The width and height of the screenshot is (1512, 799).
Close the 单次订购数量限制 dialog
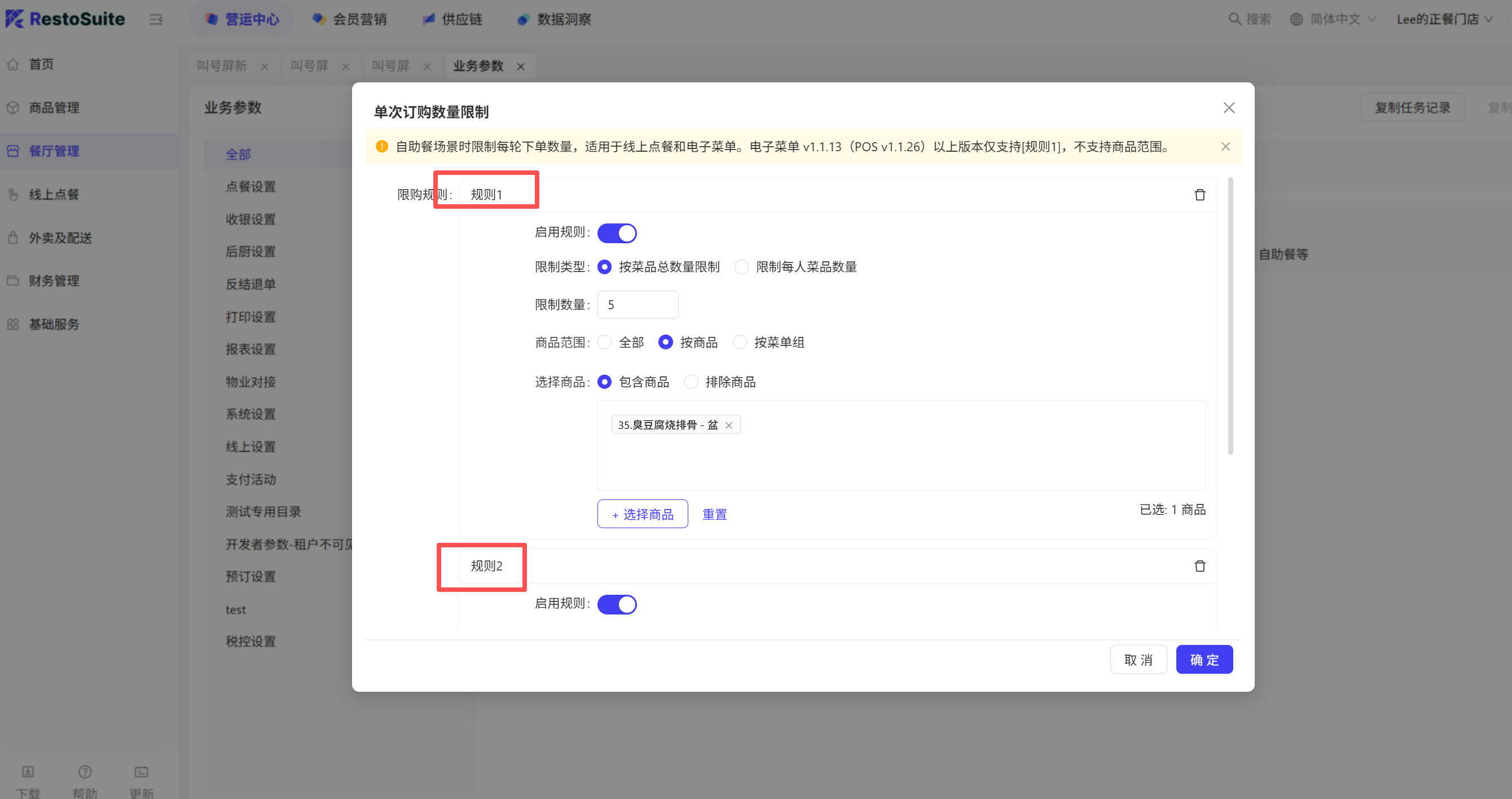1229,108
